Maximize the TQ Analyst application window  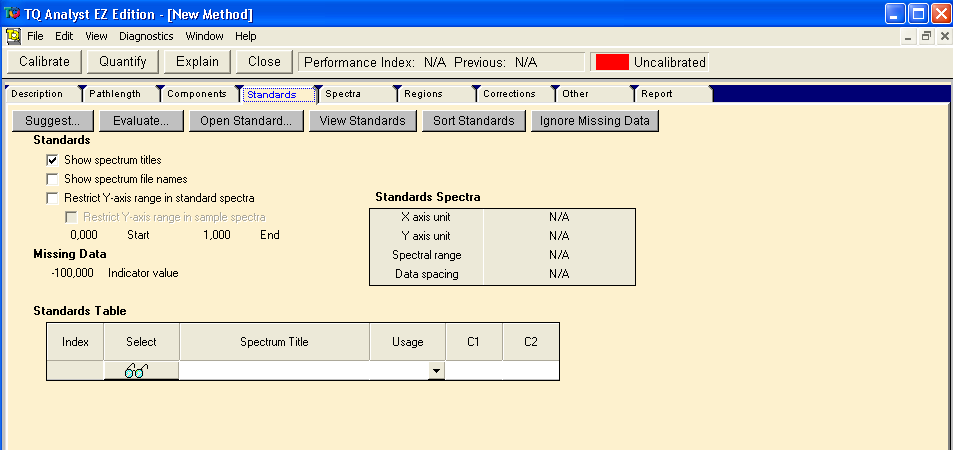pos(918,13)
